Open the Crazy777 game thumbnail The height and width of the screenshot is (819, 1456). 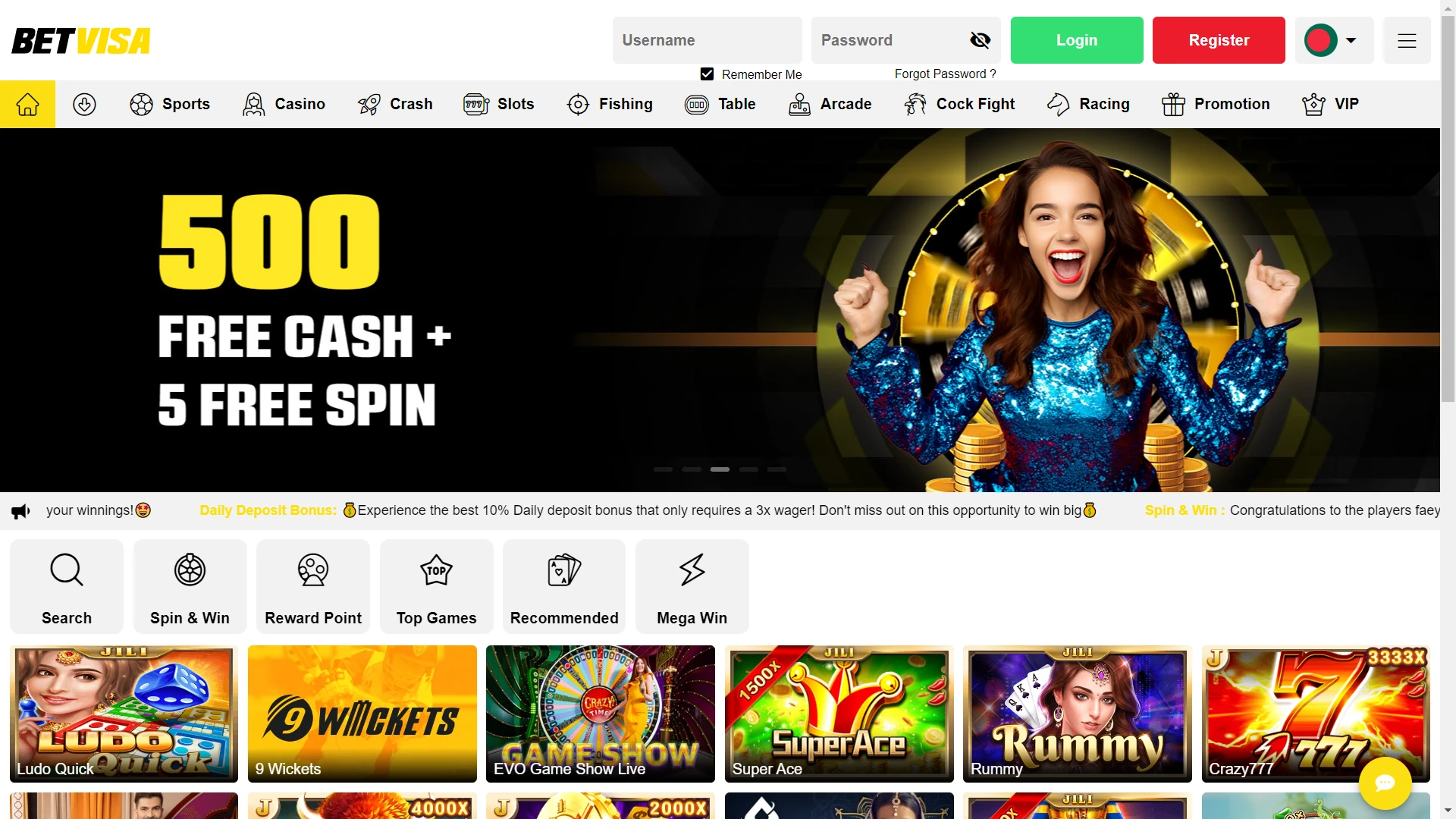point(1316,714)
